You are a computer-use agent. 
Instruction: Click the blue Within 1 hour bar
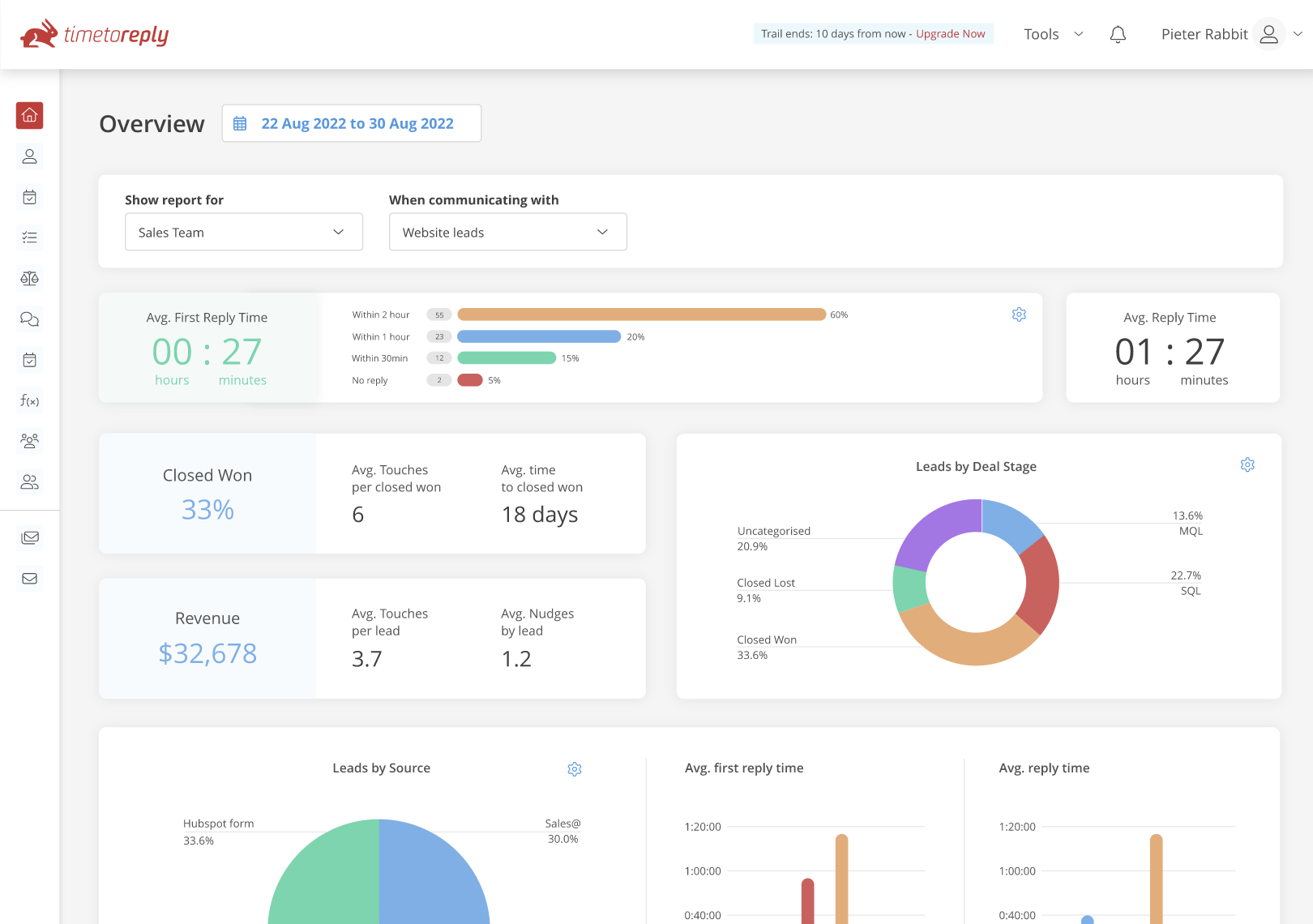(539, 336)
